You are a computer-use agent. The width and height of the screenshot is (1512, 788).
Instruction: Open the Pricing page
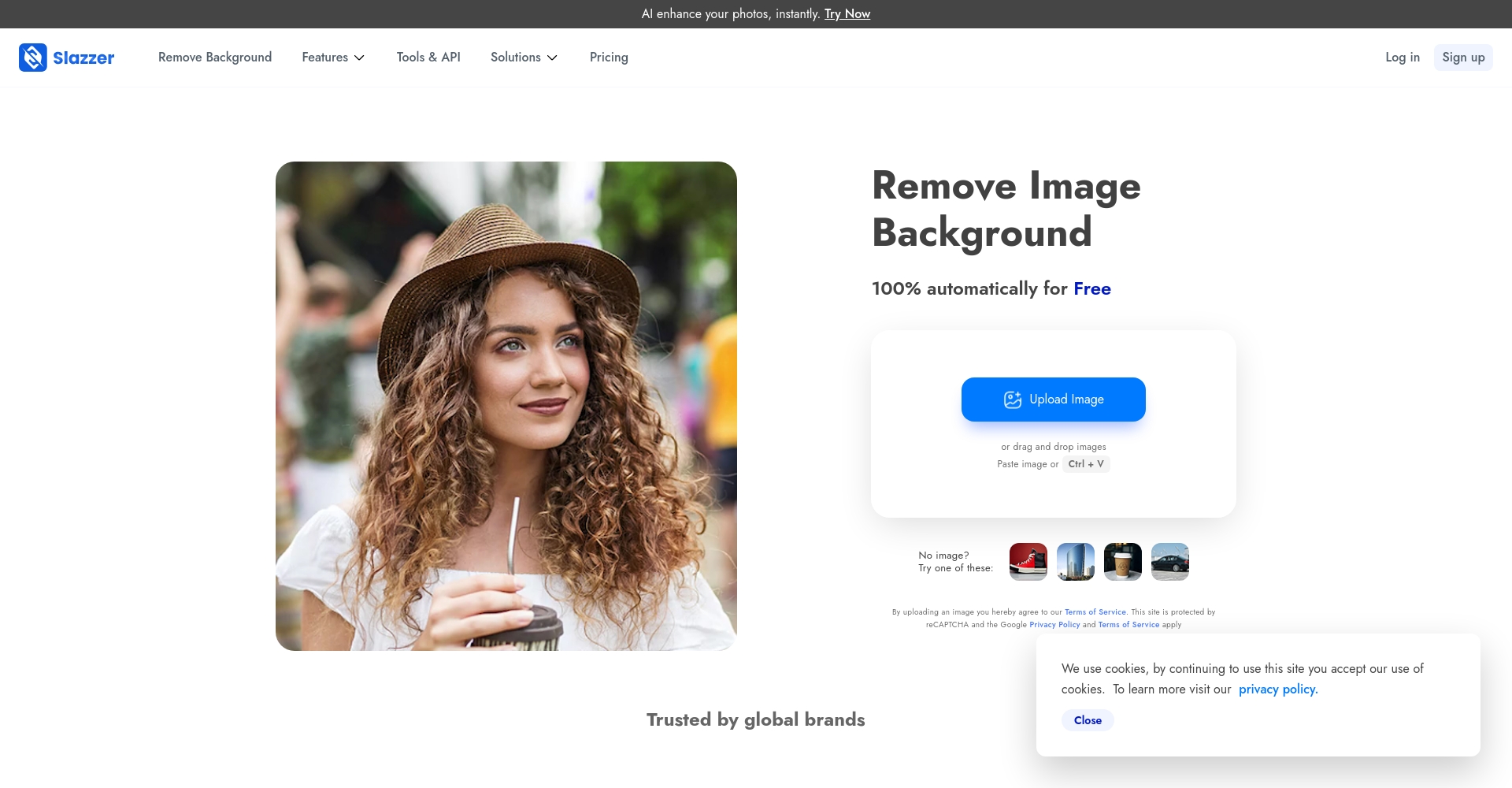[x=609, y=58]
